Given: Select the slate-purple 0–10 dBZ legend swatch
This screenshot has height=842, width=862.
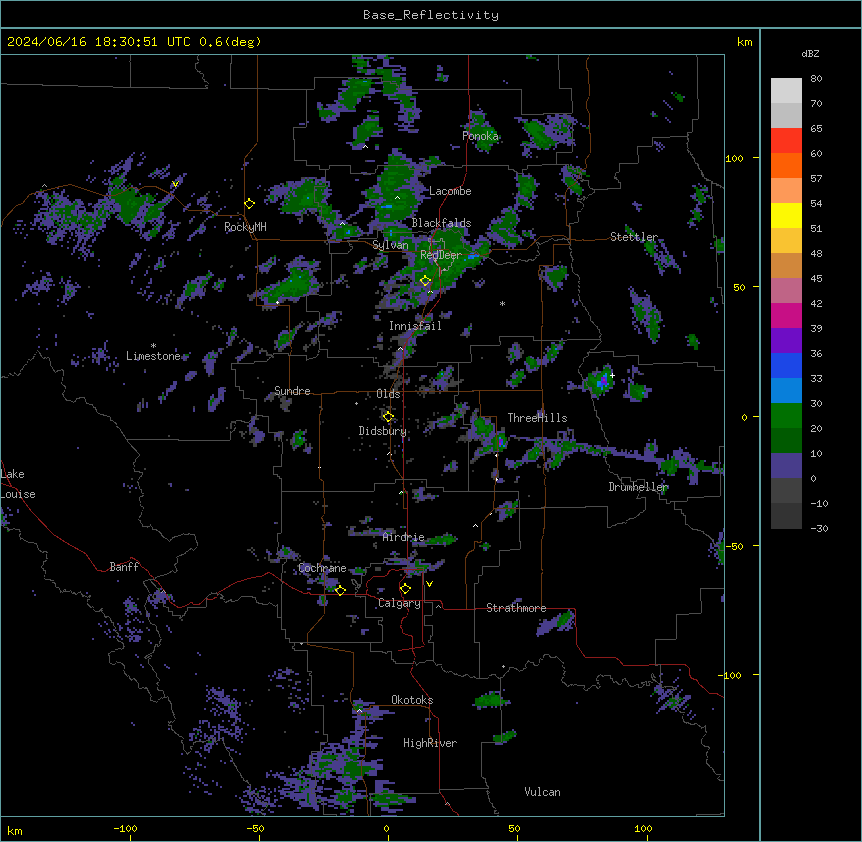Looking at the screenshot, I should pyautogui.click(x=786, y=466).
